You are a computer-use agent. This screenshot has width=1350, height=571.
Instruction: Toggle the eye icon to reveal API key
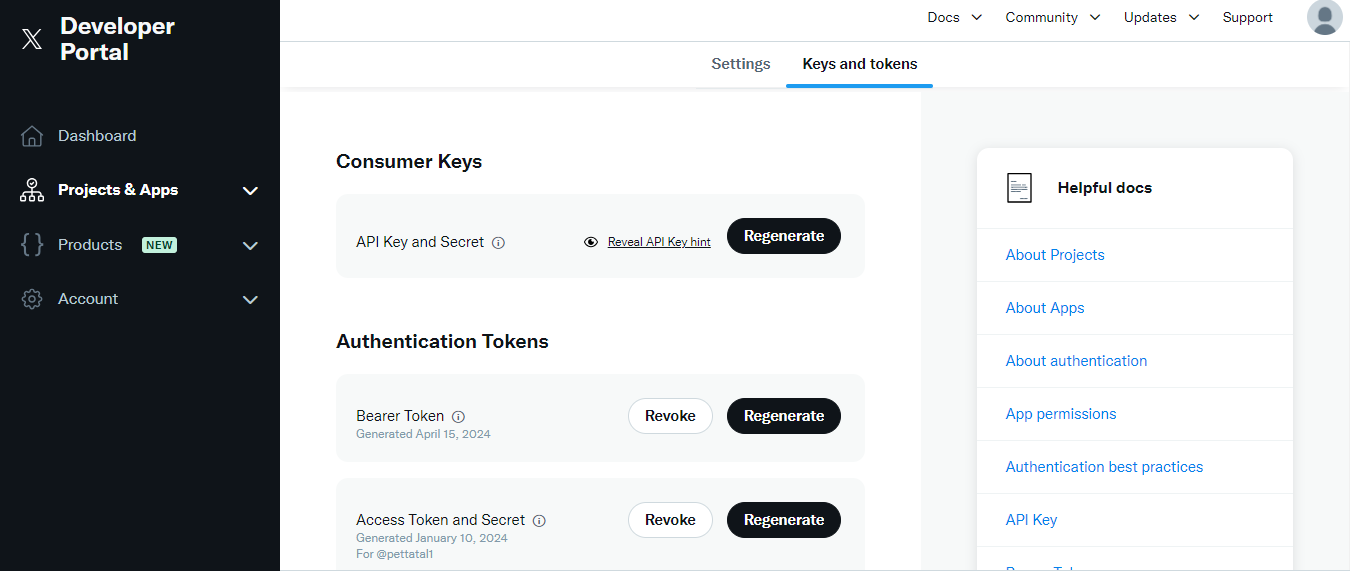click(x=591, y=242)
